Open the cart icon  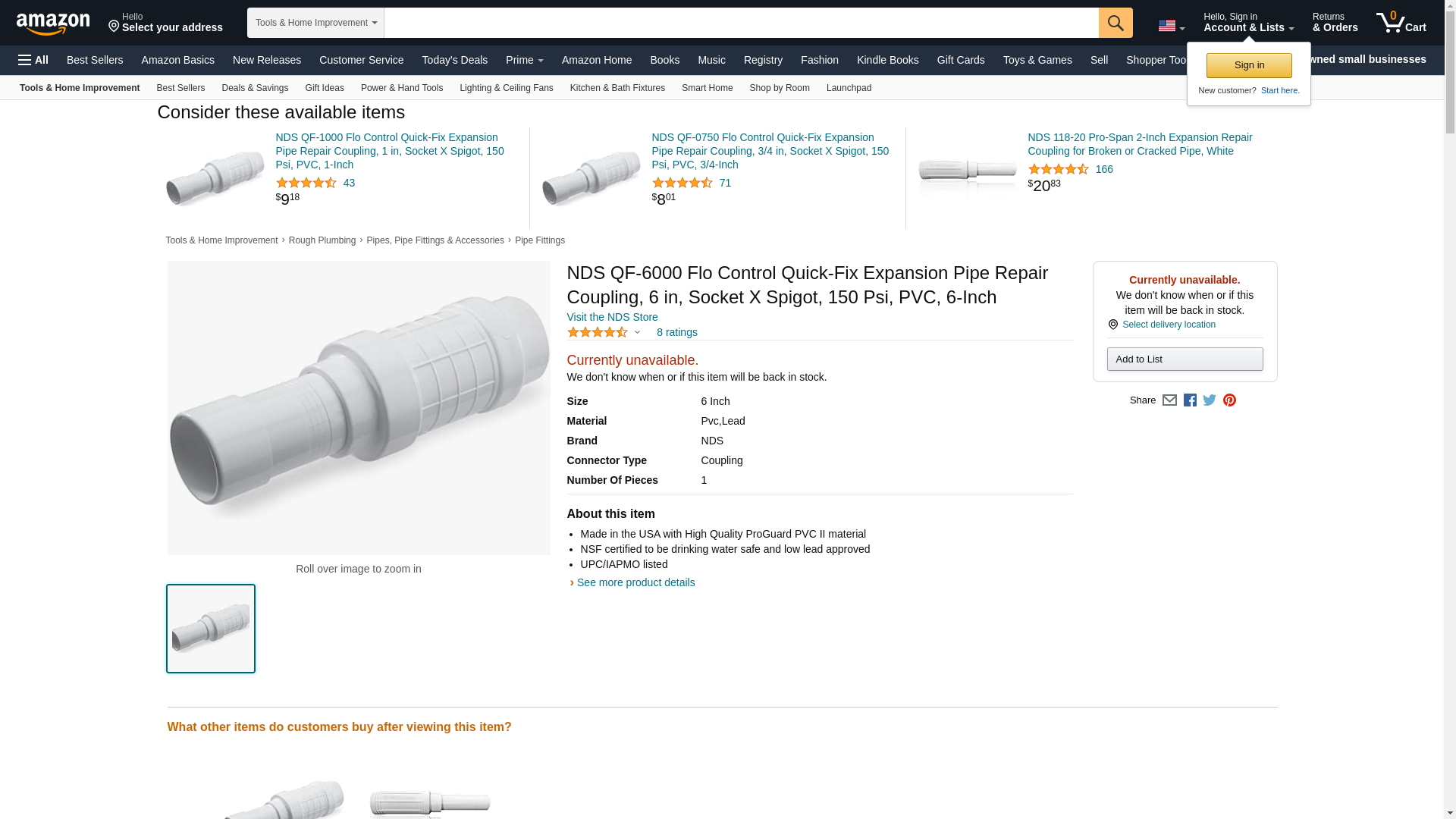click(x=1401, y=22)
